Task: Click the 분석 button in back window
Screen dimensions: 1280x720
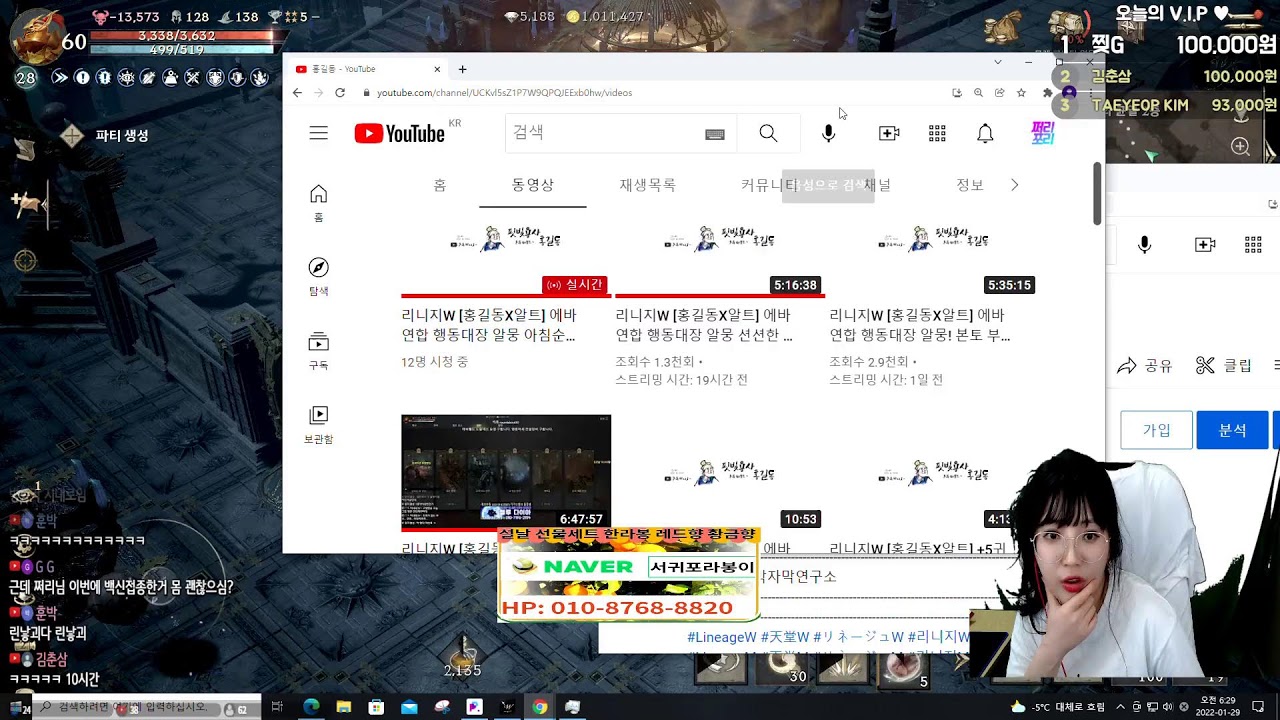Action: pos(1232,430)
